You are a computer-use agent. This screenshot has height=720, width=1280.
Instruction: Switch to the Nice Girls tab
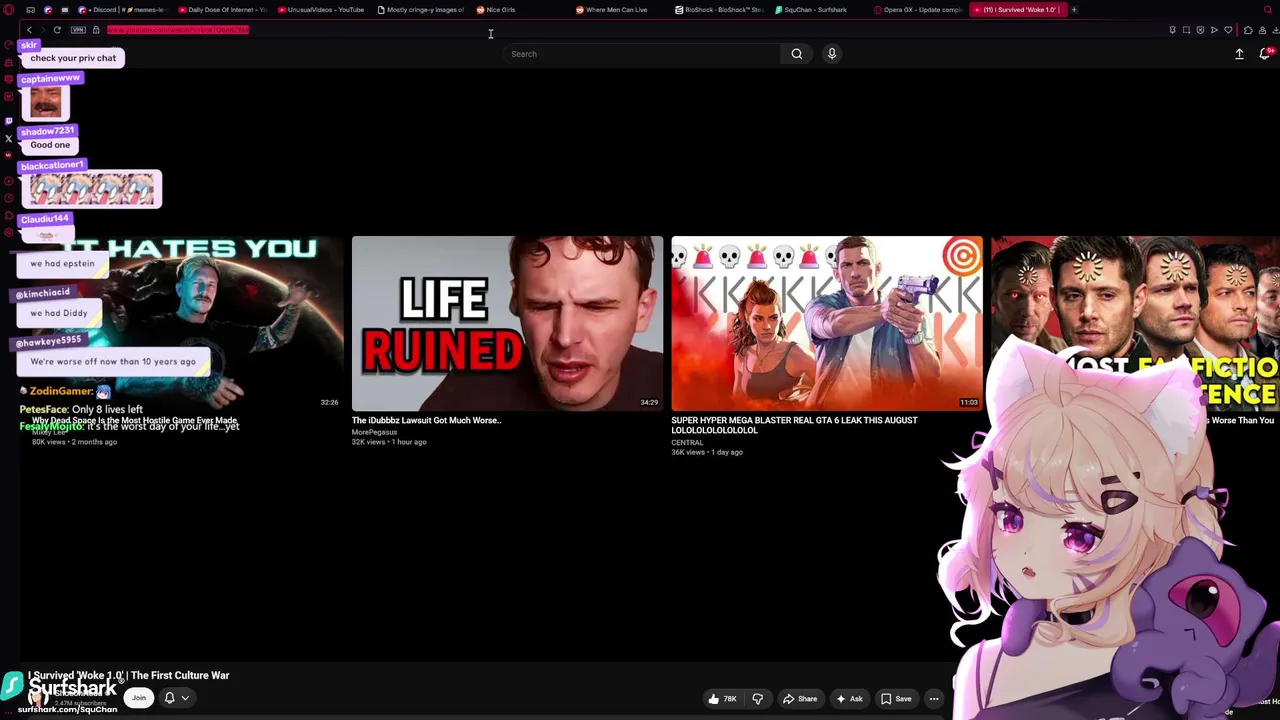[520, 10]
